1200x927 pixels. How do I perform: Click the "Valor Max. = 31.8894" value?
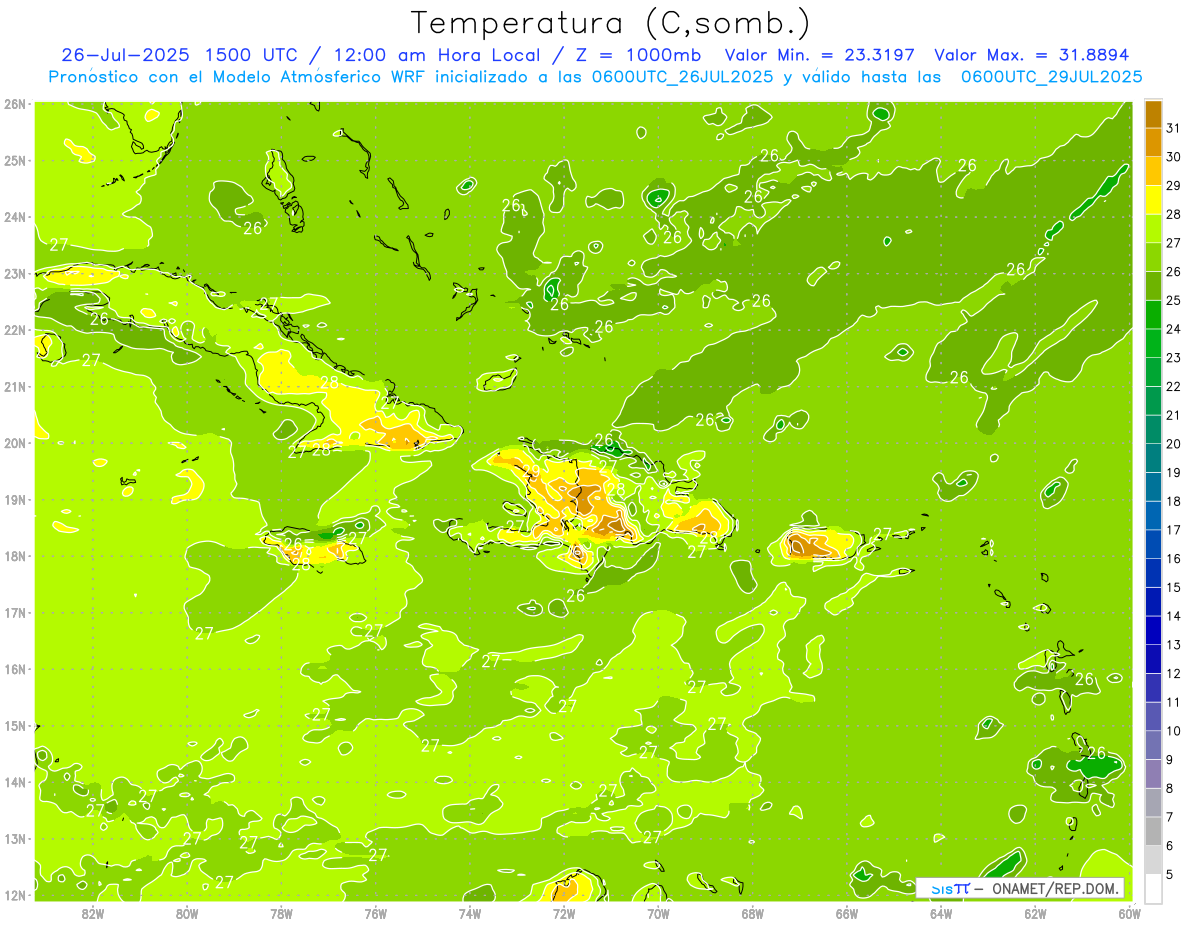[1032, 55]
